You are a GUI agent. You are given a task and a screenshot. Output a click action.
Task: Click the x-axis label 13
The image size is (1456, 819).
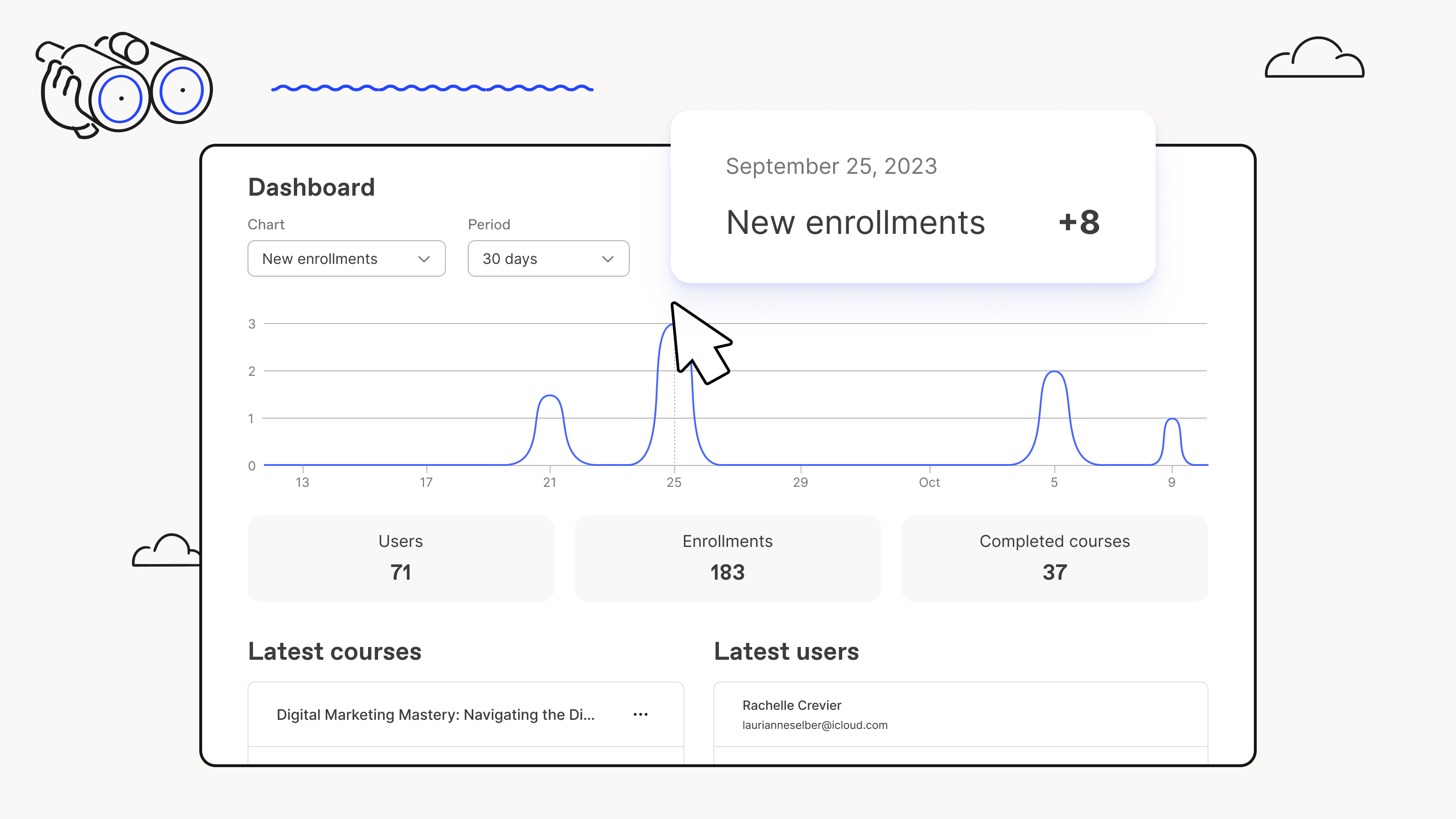point(303,482)
